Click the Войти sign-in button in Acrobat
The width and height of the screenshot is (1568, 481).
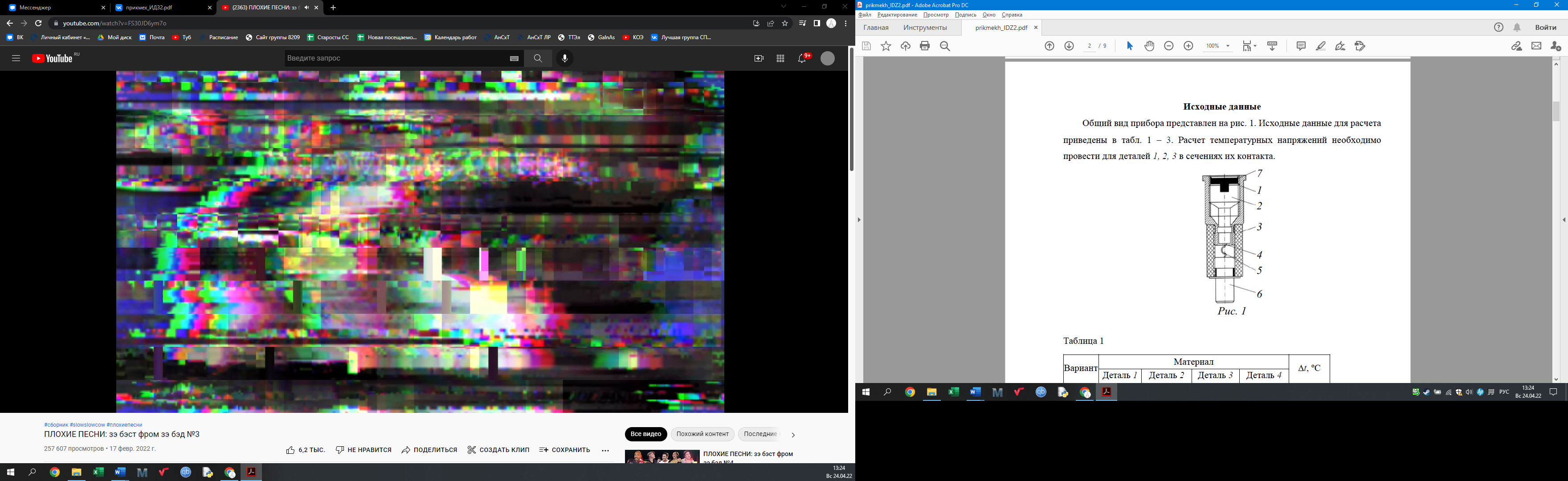coord(1545,28)
